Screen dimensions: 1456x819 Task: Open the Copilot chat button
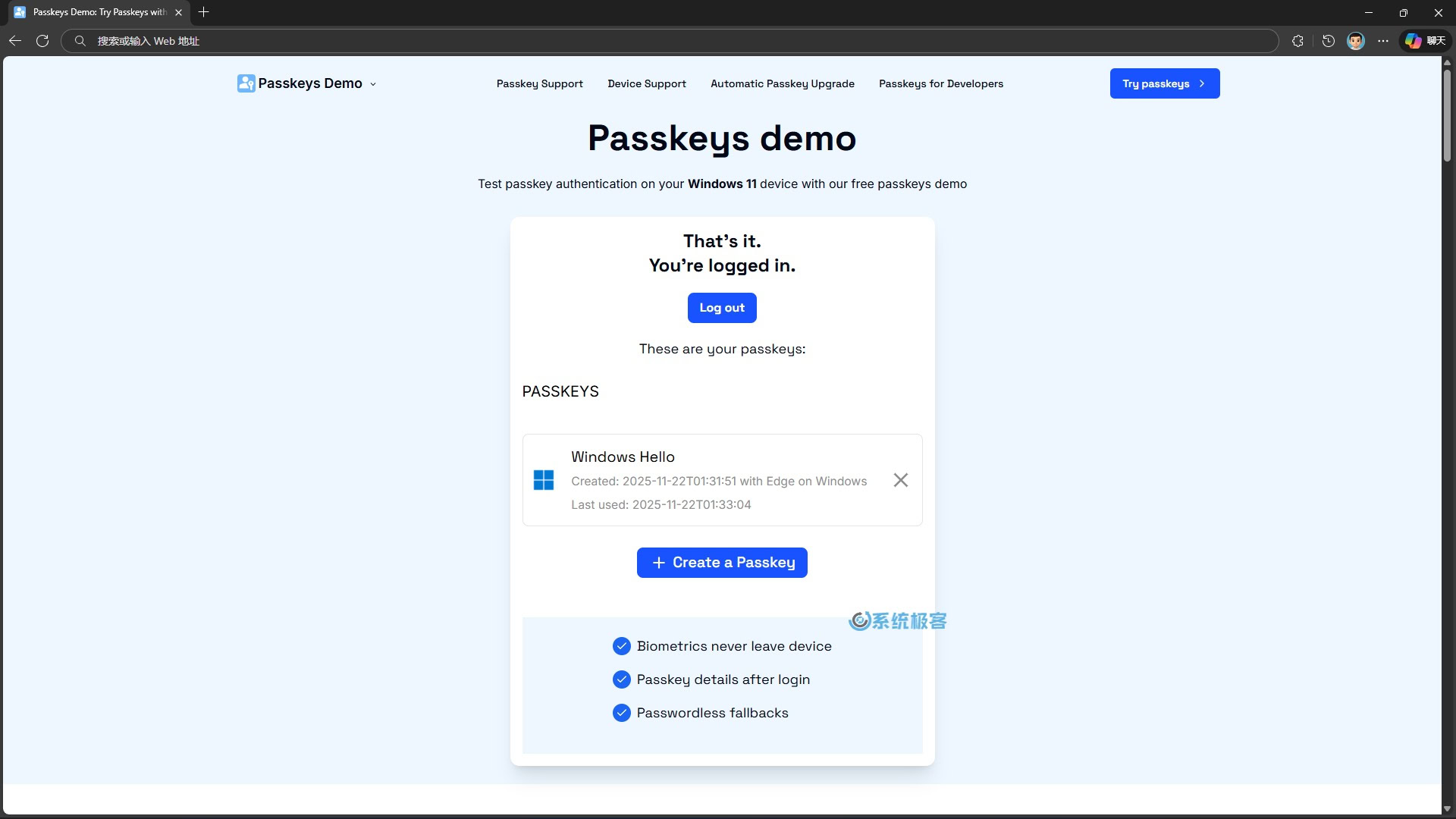pyautogui.click(x=1425, y=41)
